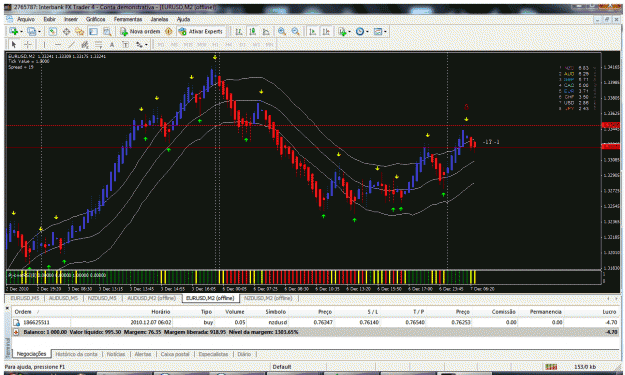This screenshot has height=375, width=625.
Task: Sort orders by Horário column header
Action: coord(161,312)
